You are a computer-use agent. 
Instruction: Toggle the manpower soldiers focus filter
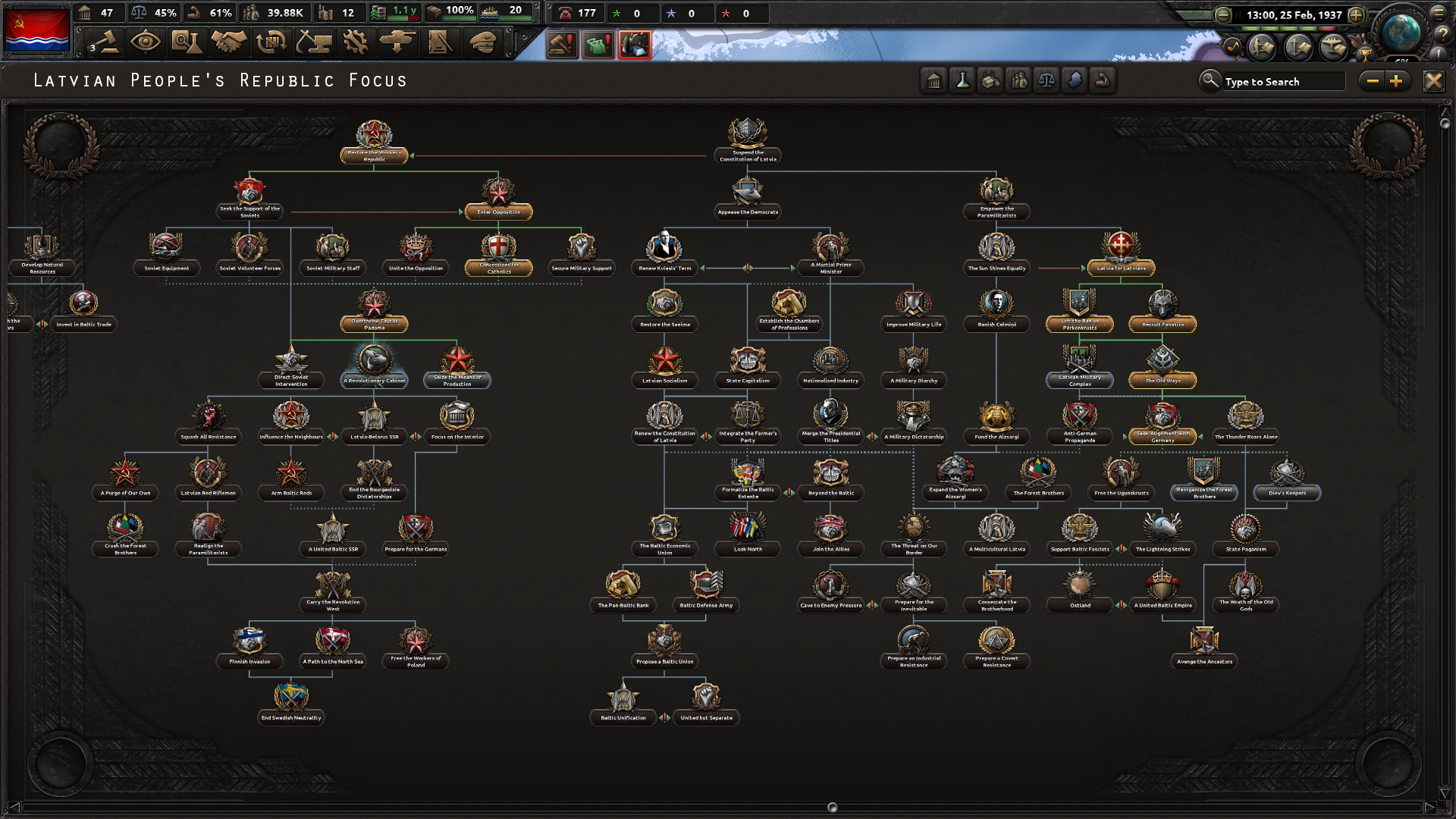tap(1018, 80)
